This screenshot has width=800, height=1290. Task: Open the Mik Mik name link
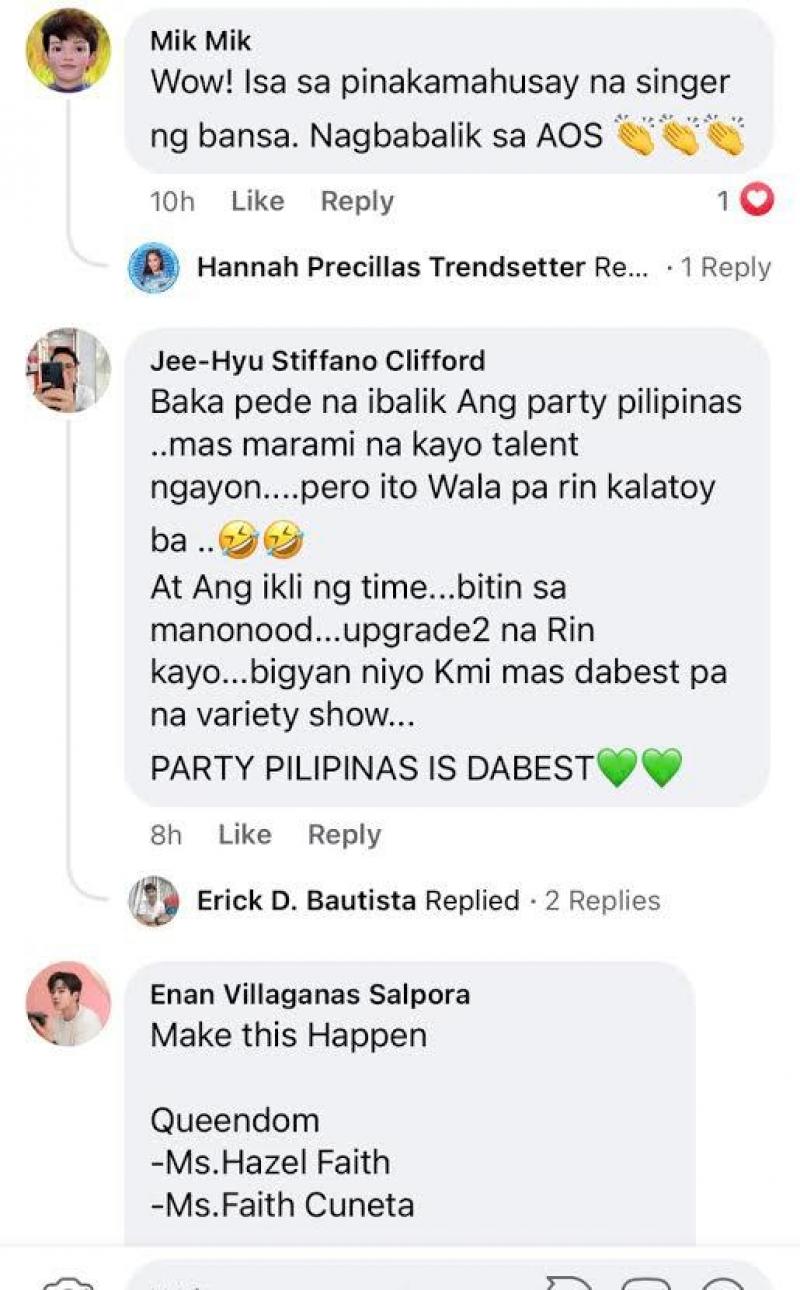tap(201, 41)
